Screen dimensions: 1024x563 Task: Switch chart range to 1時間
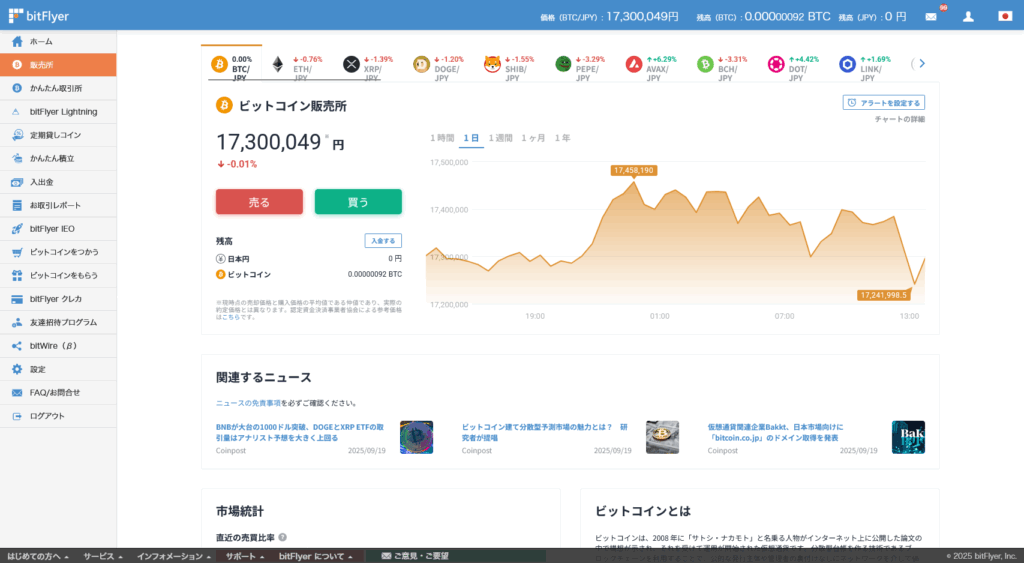441,138
